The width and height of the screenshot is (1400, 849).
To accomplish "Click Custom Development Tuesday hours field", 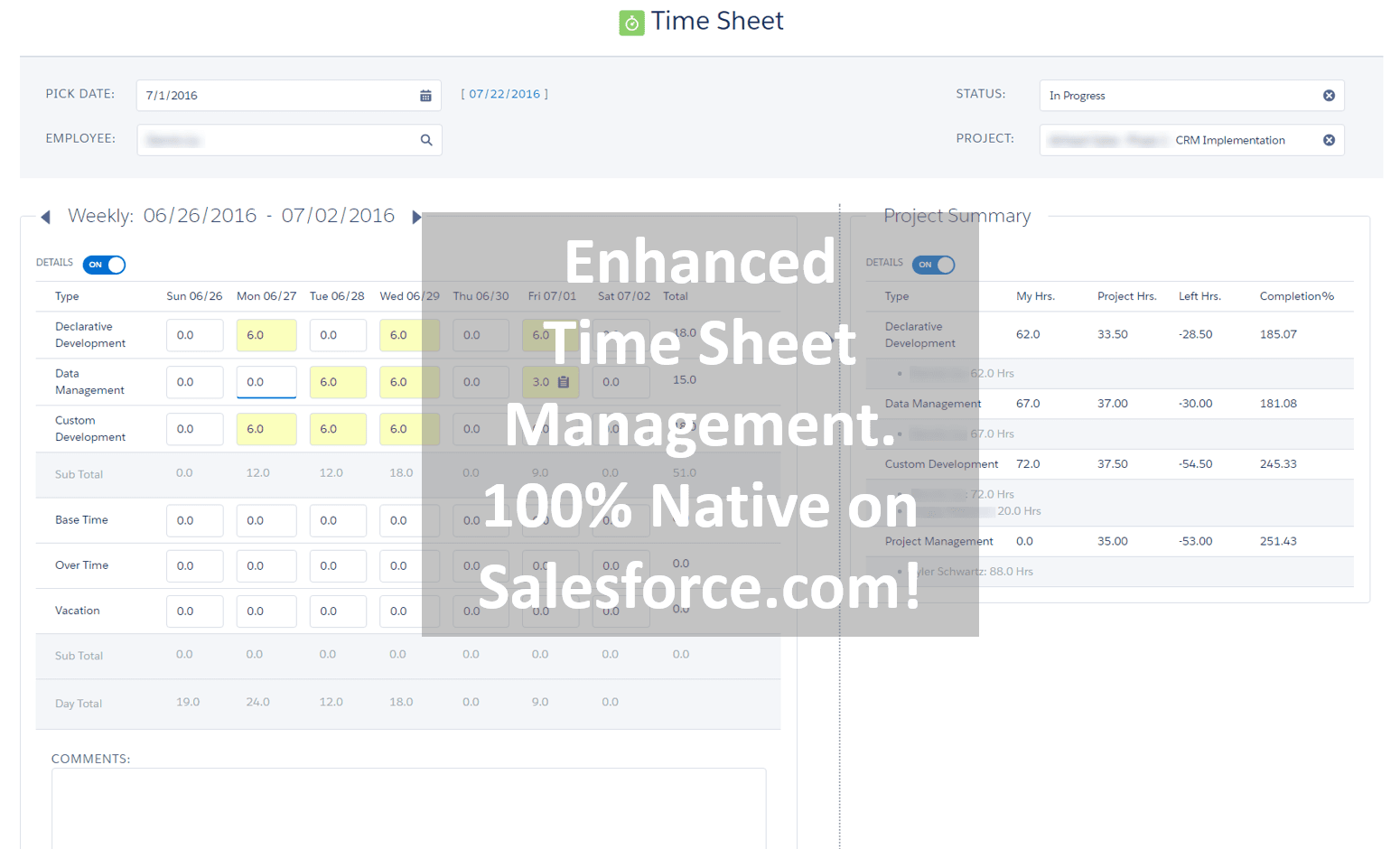I will click(338, 429).
